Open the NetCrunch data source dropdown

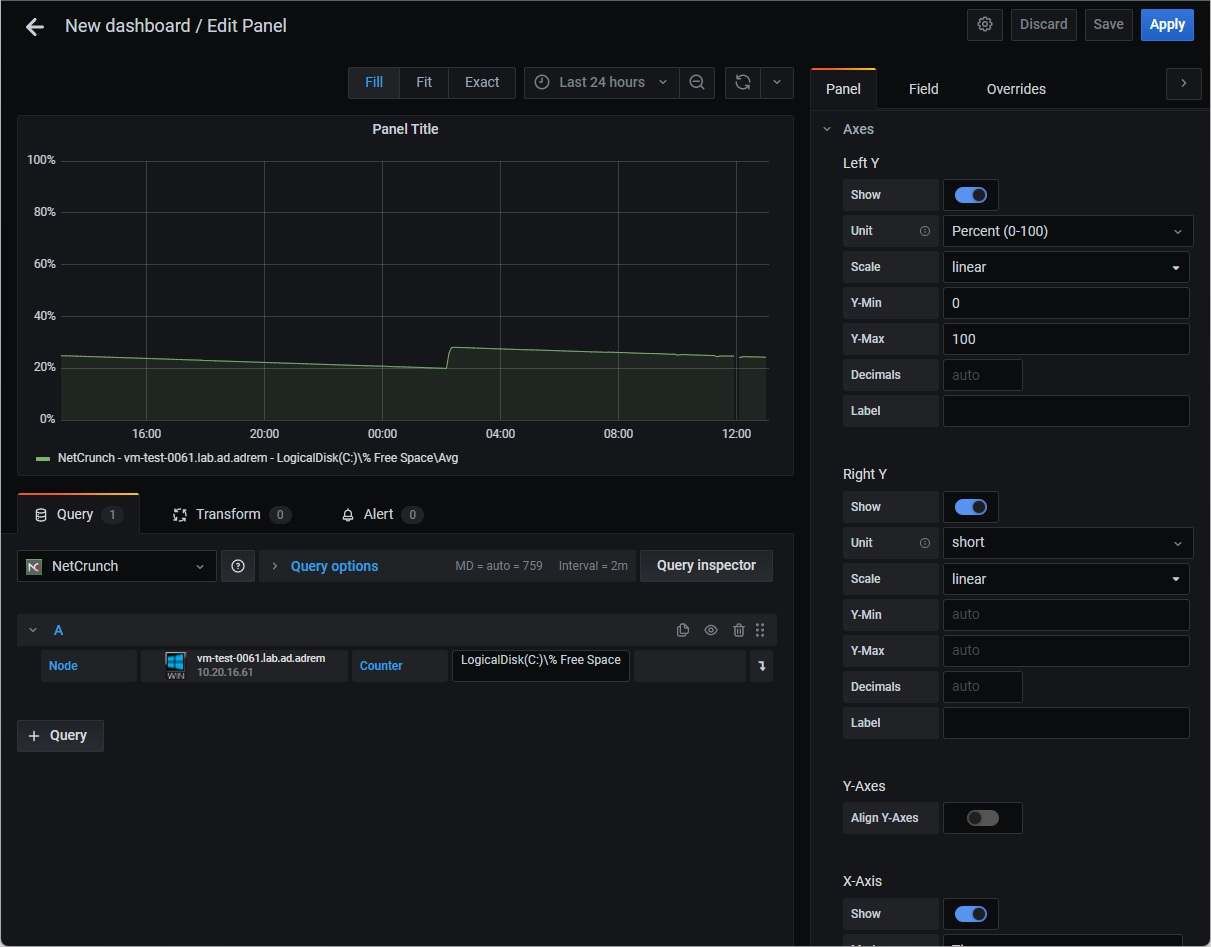tap(117, 566)
